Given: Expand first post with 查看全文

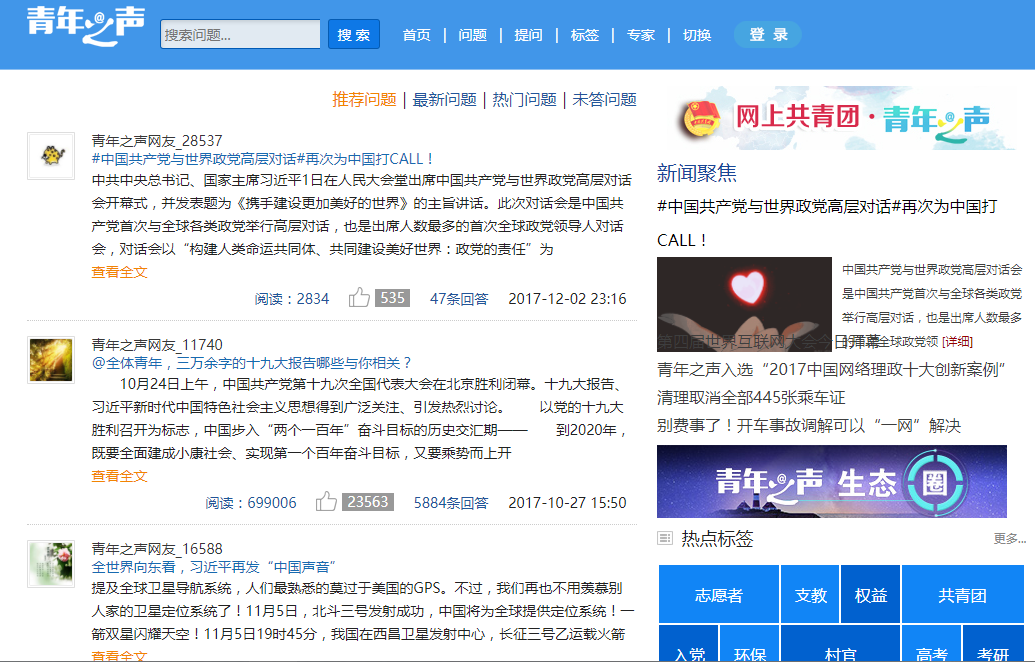Looking at the screenshot, I should click(x=119, y=272).
